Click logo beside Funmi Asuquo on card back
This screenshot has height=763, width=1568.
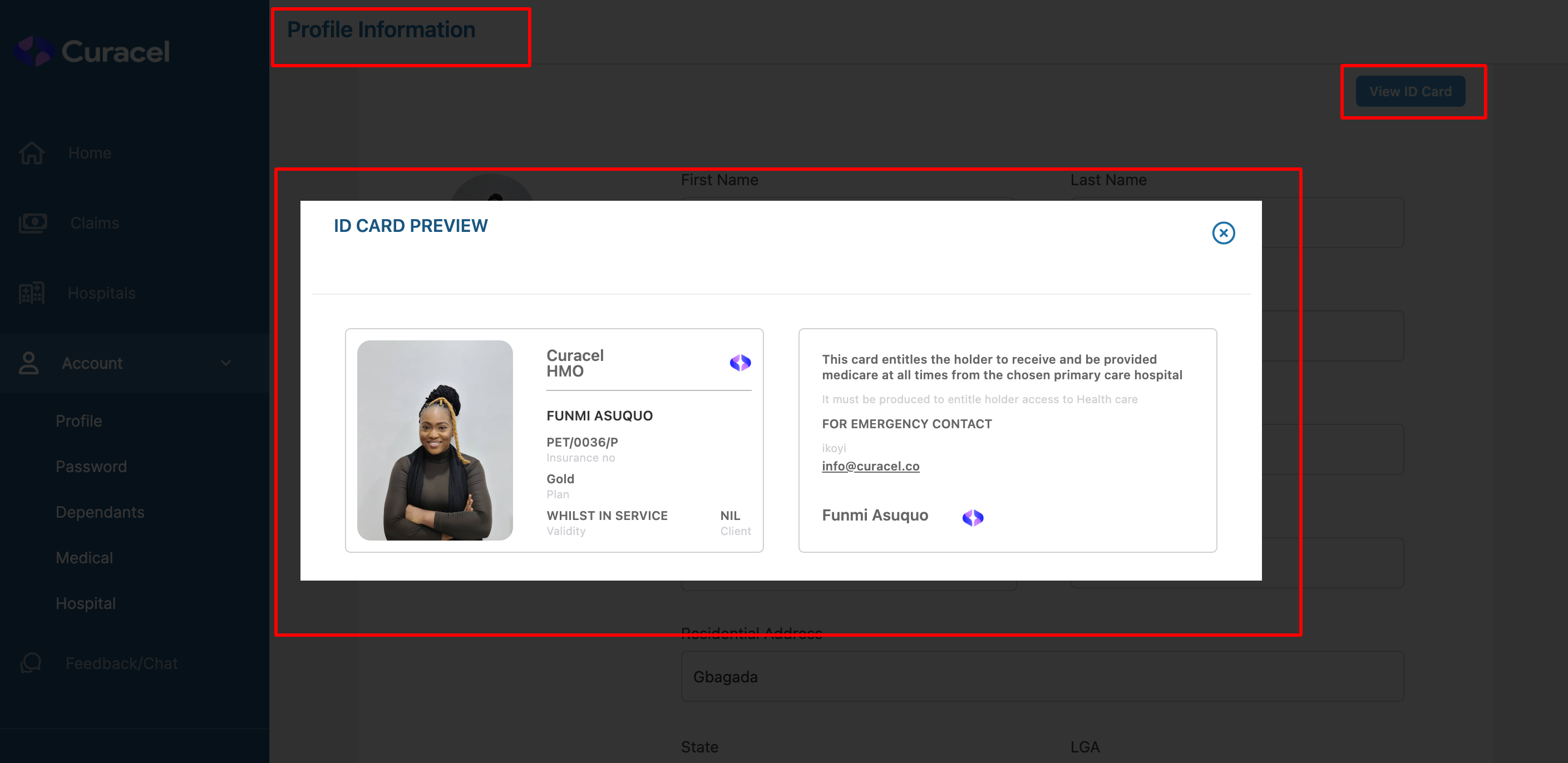coord(972,517)
